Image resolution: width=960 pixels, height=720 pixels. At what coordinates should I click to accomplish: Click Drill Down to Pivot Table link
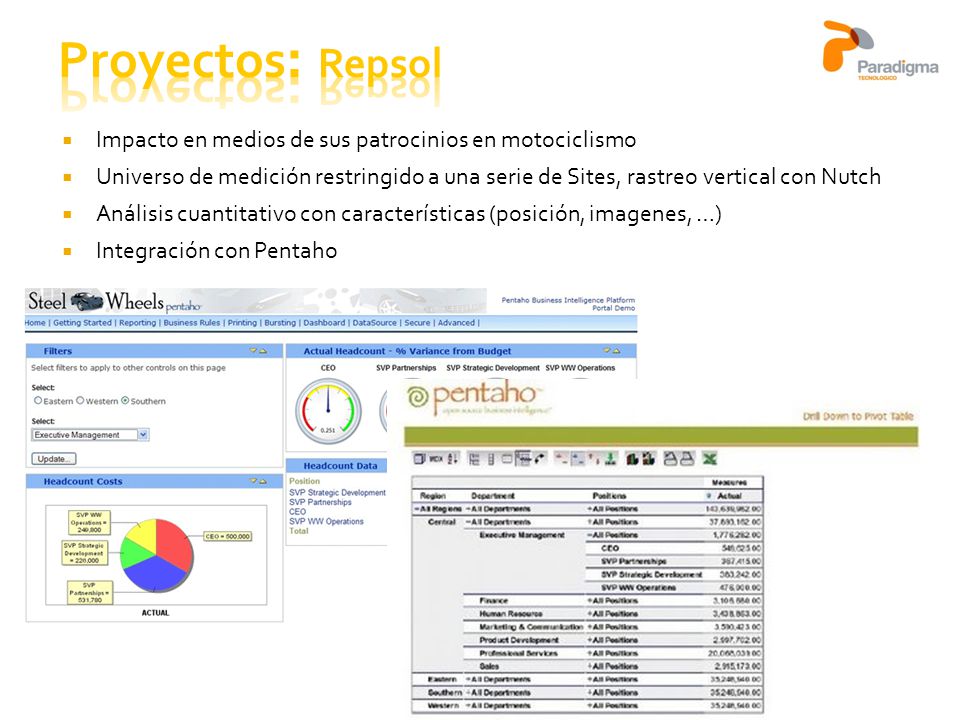pyautogui.click(x=858, y=416)
